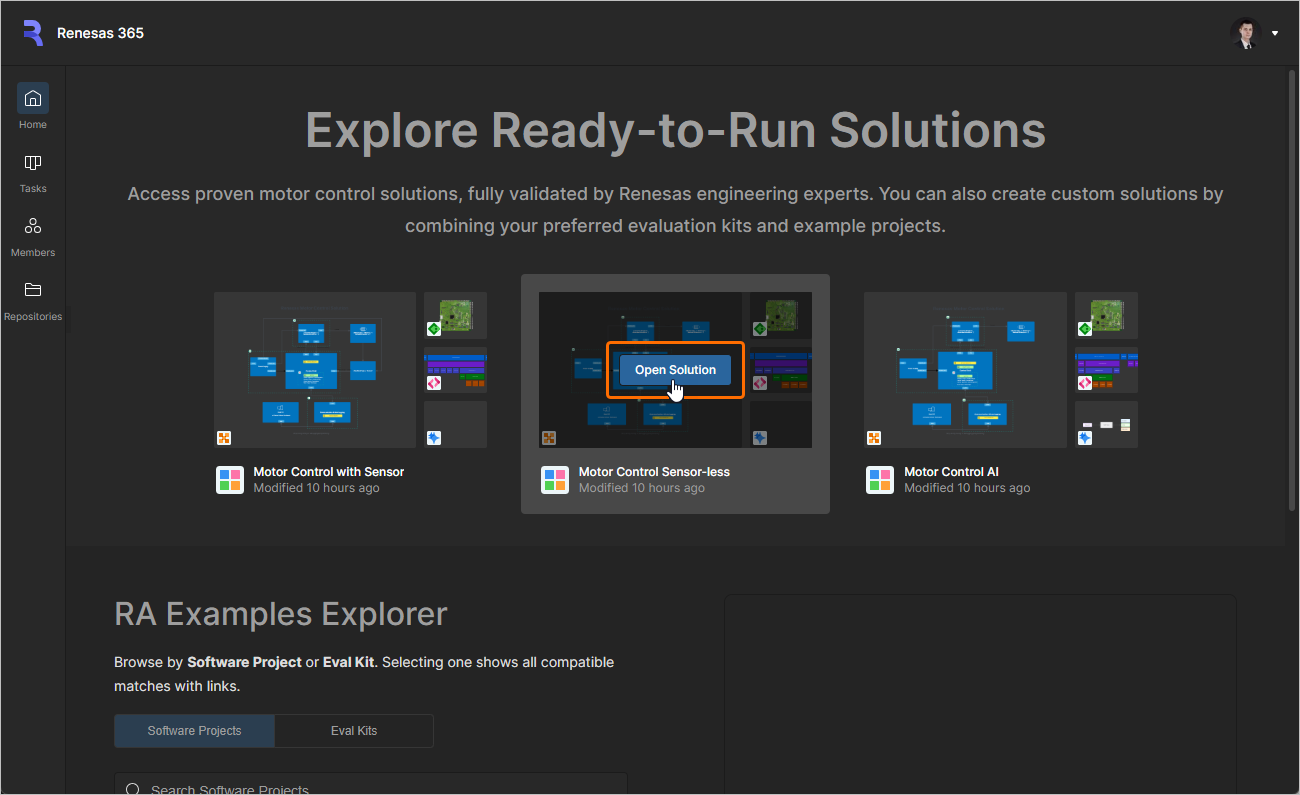
Task: Click the Renesas 365 logo icon
Action: 33,33
